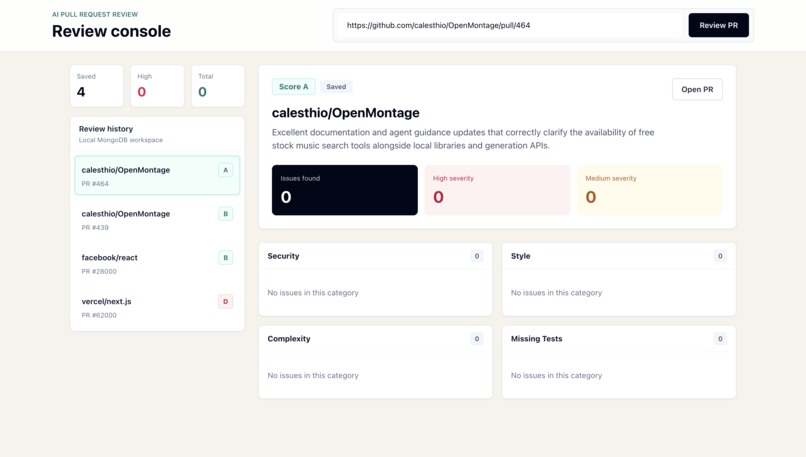This screenshot has height=457, width=806.
Task: Click 'No issues in this category' under Missing Tests
Action: (x=556, y=375)
